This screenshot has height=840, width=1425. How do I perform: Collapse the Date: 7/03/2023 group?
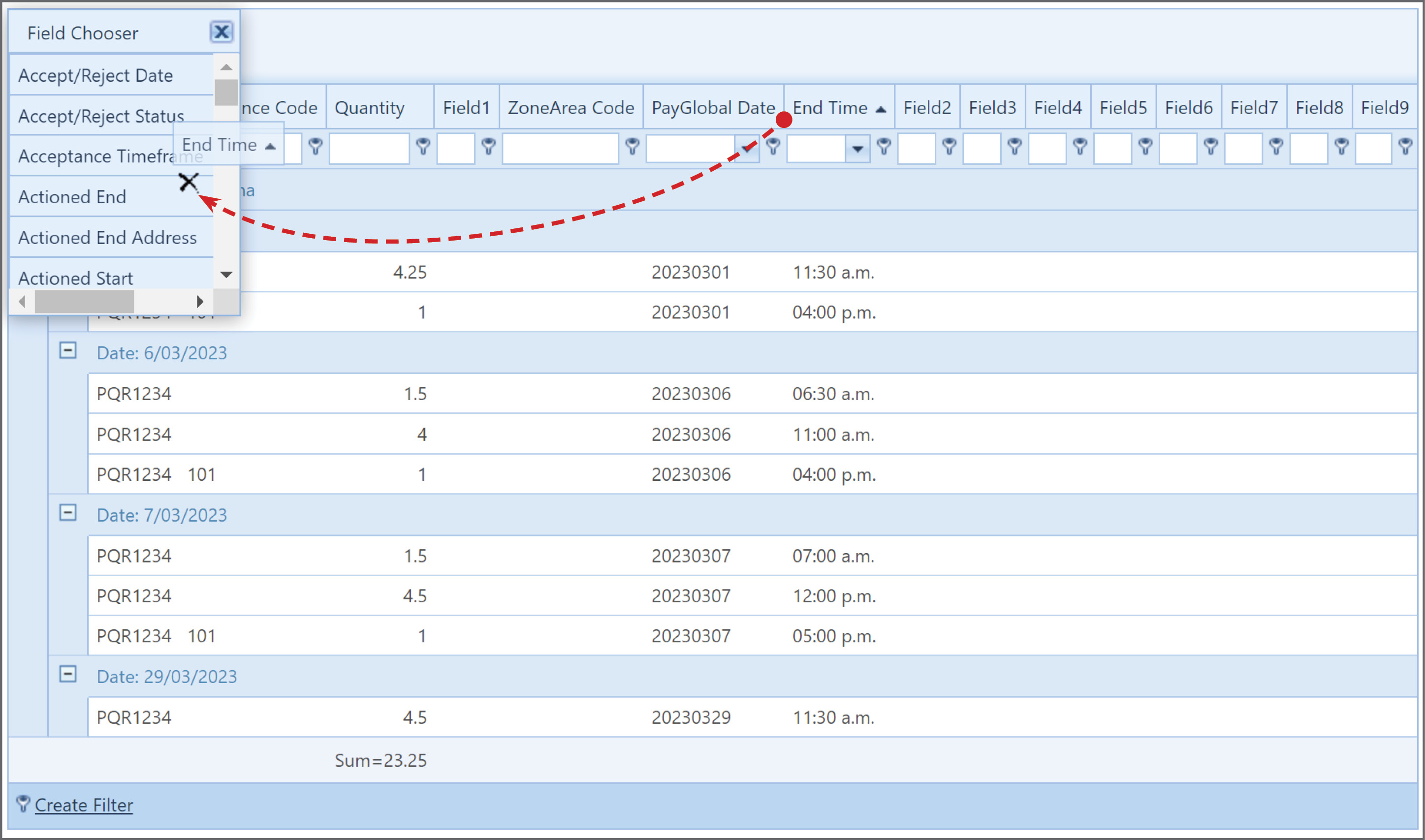click(x=68, y=513)
